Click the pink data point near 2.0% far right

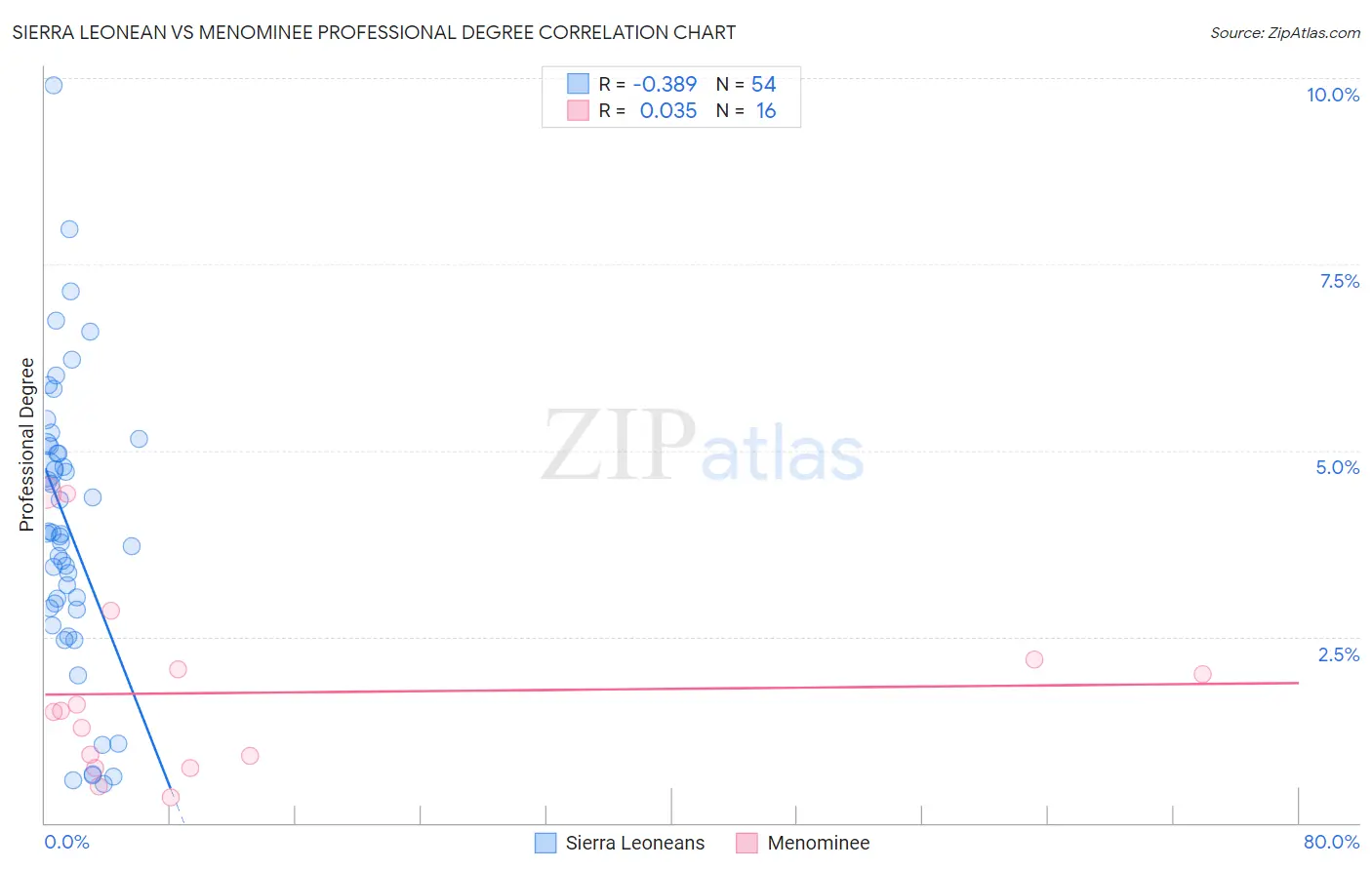click(1202, 674)
